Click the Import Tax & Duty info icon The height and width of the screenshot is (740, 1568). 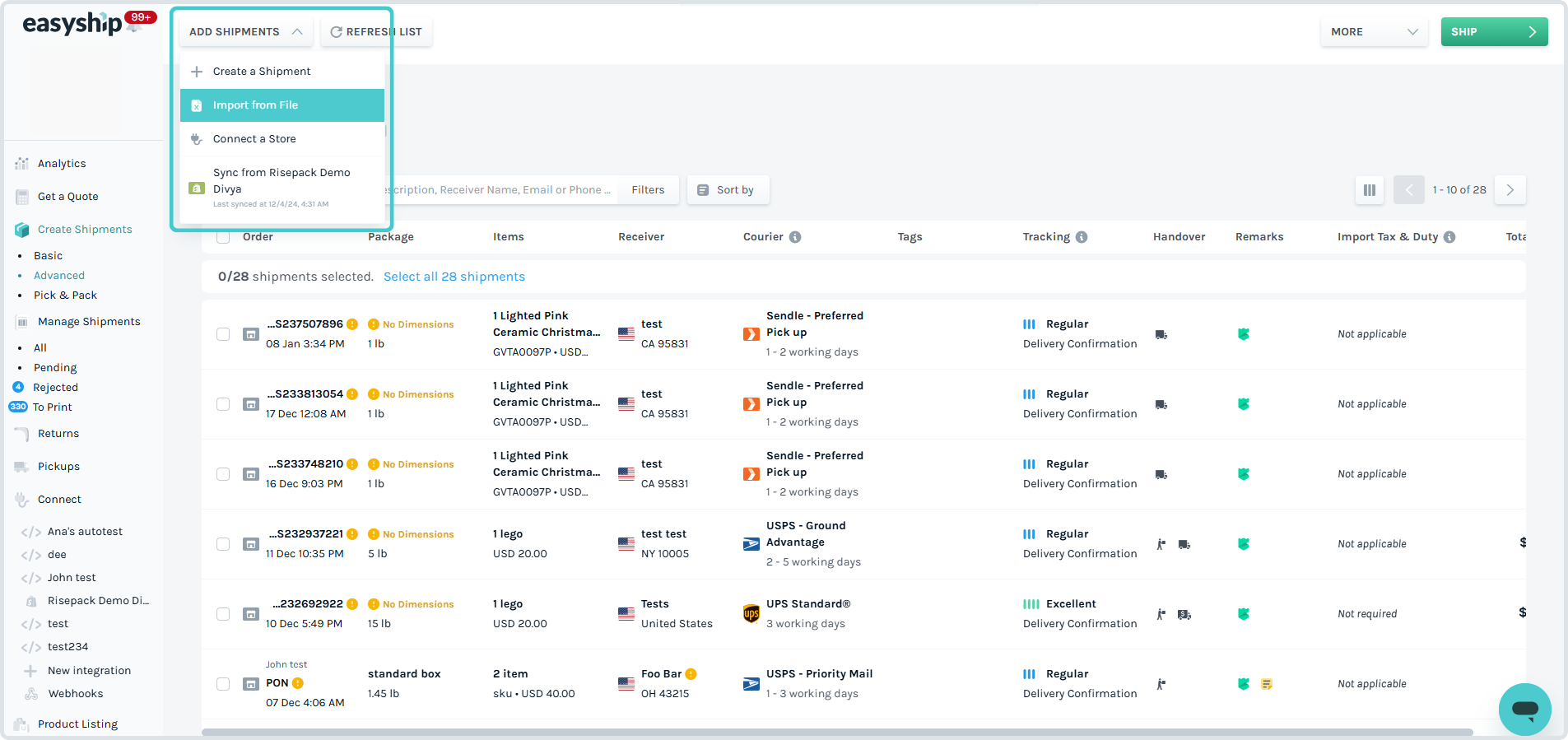tap(1449, 237)
